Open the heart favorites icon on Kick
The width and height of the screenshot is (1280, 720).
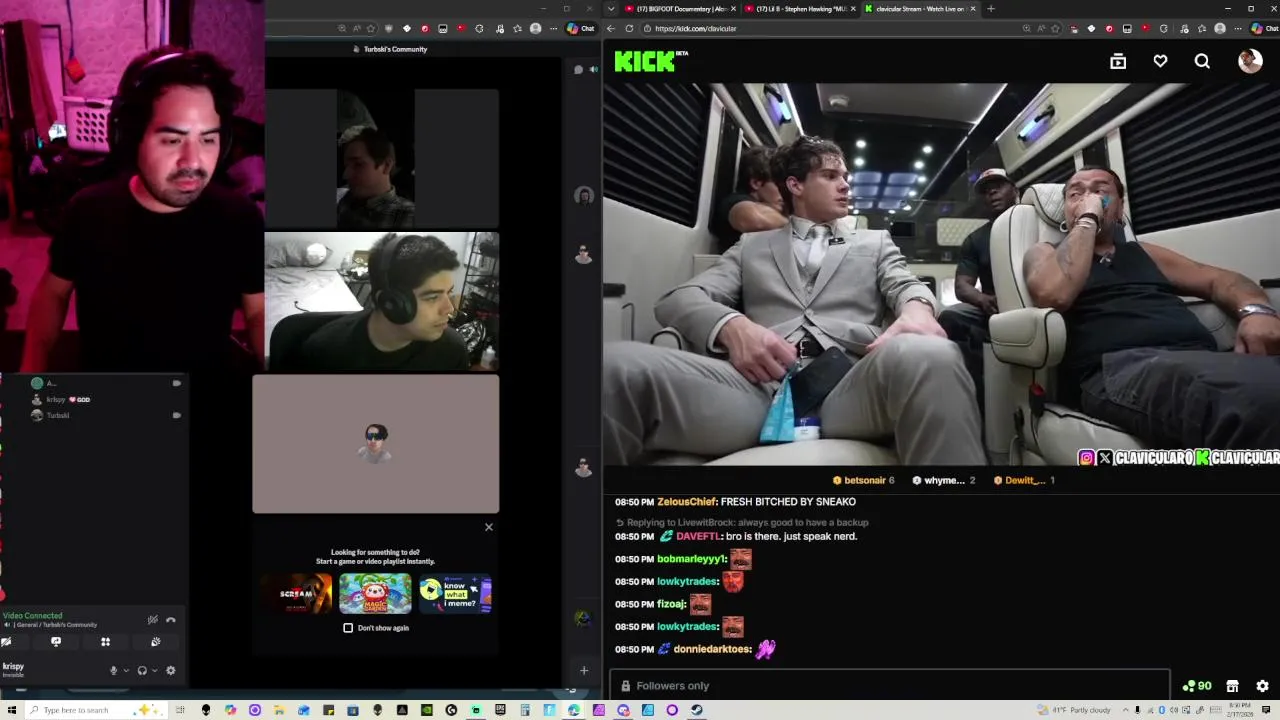[1160, 62]
